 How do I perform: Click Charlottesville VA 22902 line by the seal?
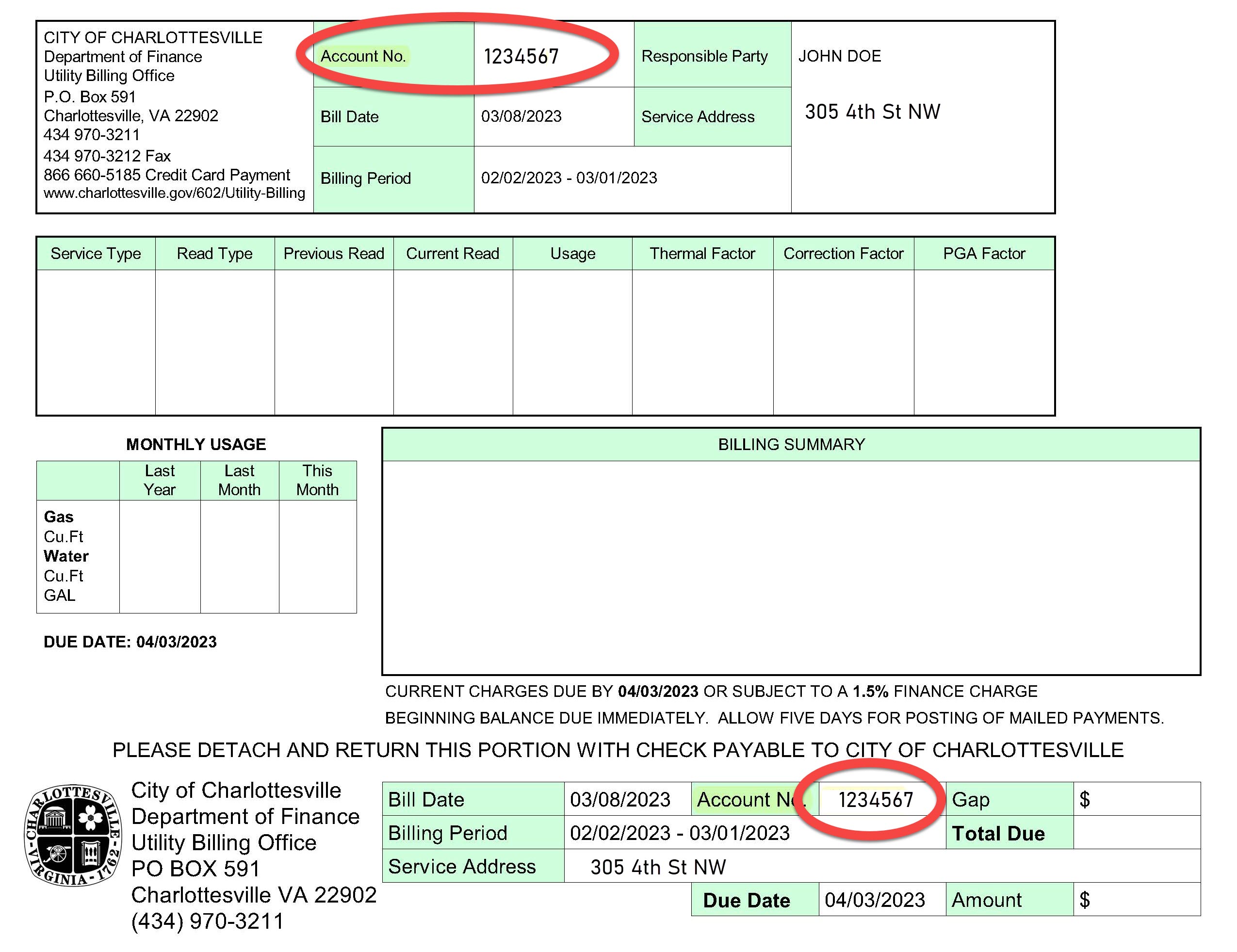pos(254,895)
